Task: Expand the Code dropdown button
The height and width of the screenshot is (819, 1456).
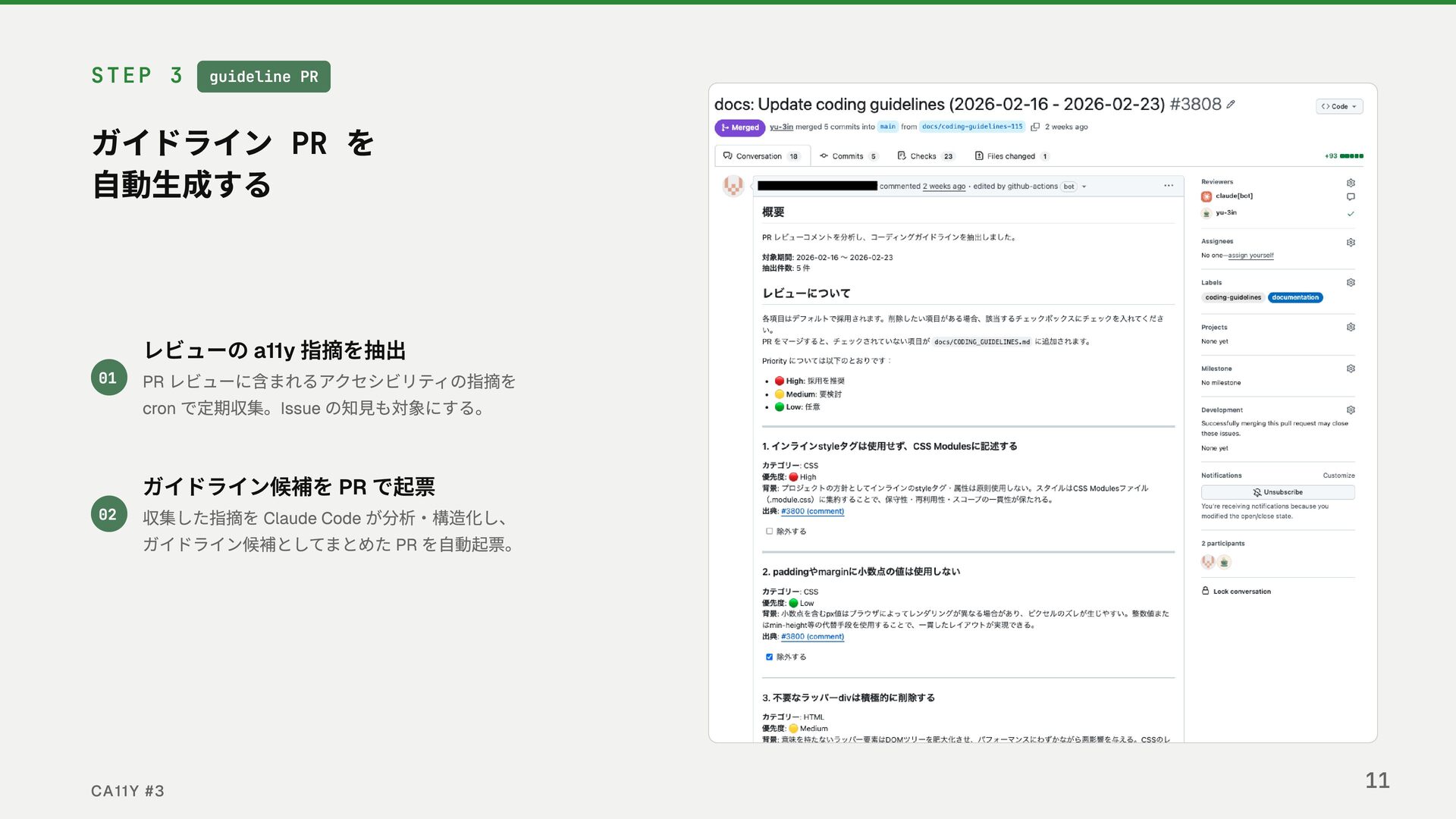Action: click(1339, 106)
